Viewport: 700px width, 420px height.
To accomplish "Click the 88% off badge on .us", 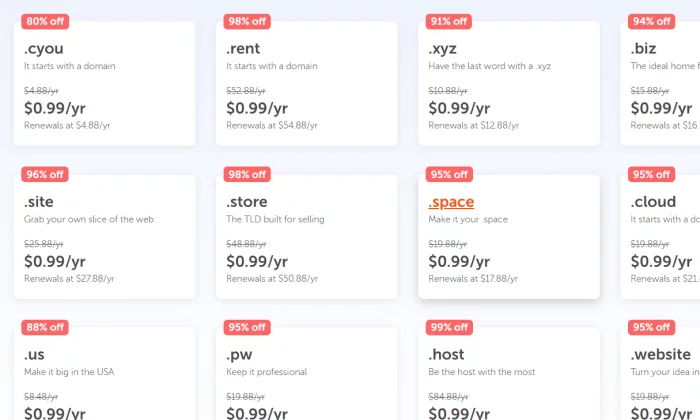I will click(x=45, y=327).
